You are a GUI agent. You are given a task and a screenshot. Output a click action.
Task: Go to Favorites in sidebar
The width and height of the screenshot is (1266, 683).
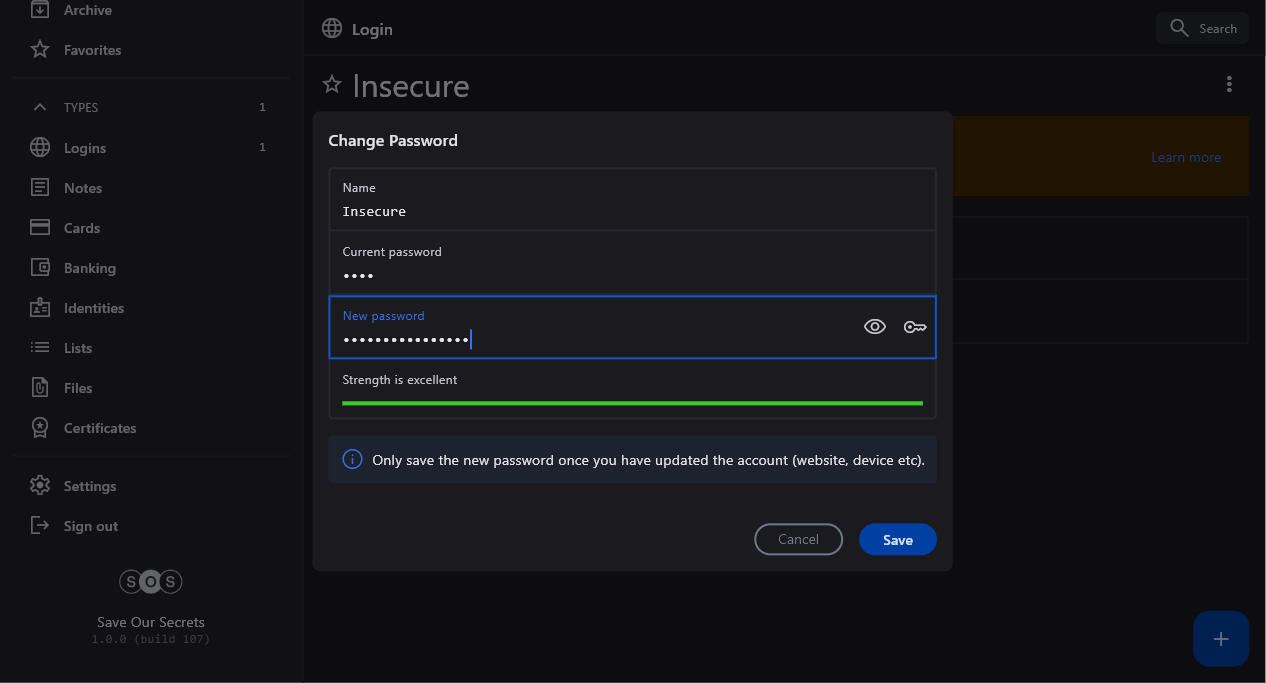click(92, 50)
